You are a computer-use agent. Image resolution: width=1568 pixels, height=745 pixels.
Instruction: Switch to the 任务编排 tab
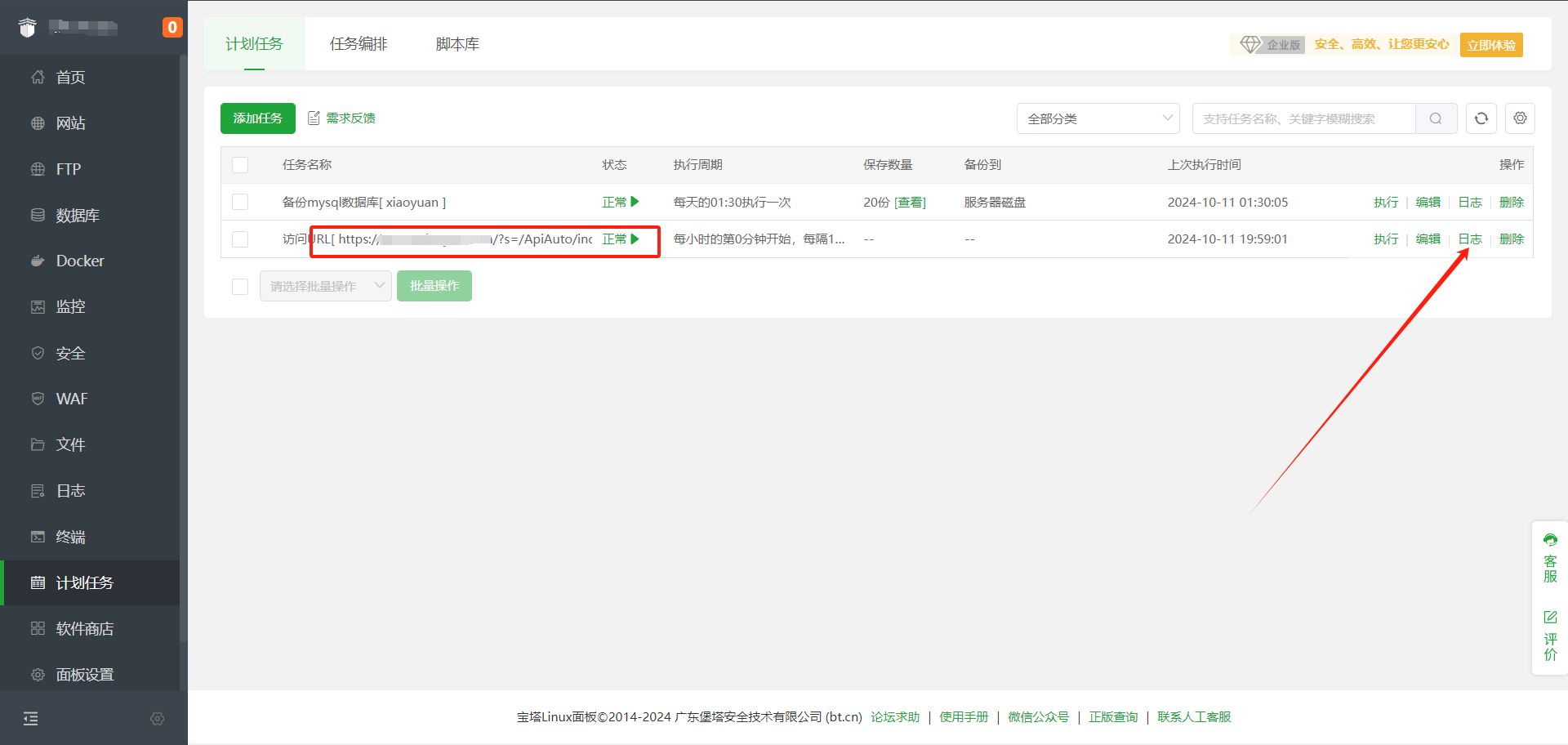pyautogui.click(x=359, y=44)
